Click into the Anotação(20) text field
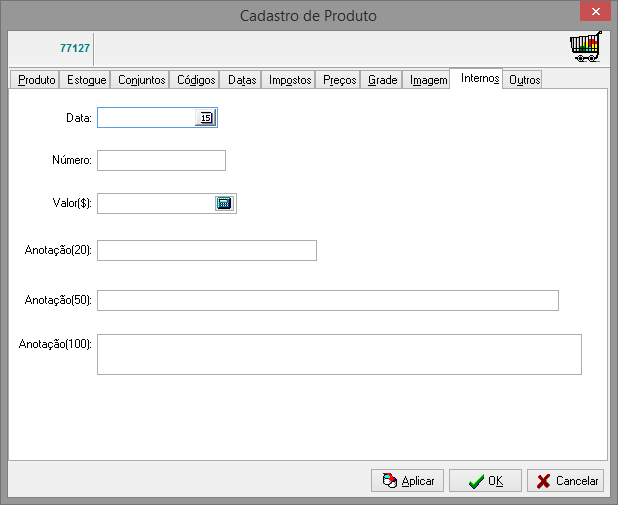 pos(206,250)
